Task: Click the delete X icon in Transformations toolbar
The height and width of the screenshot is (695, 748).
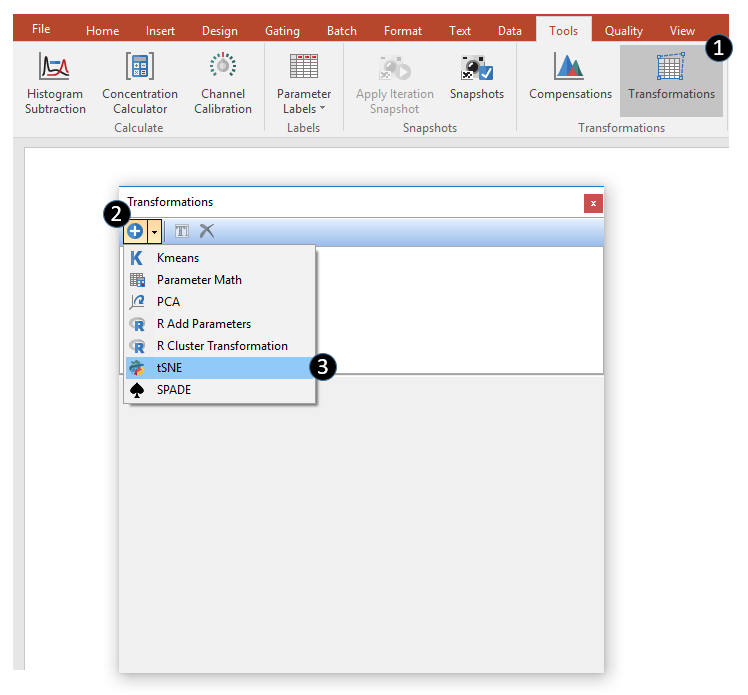Action: (x=206, y=231)
